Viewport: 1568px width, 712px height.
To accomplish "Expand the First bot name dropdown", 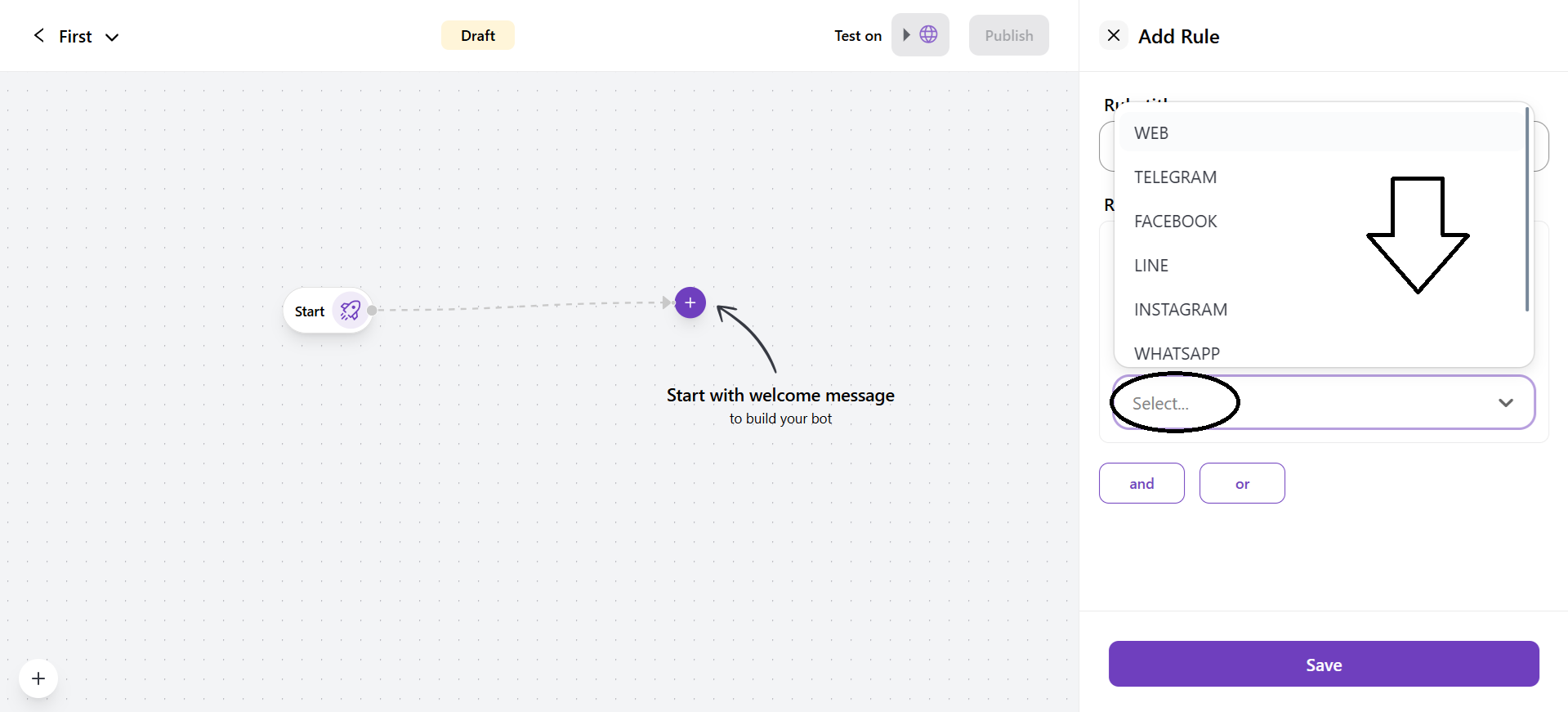I will pyautogui.click(x=112, y=37).
